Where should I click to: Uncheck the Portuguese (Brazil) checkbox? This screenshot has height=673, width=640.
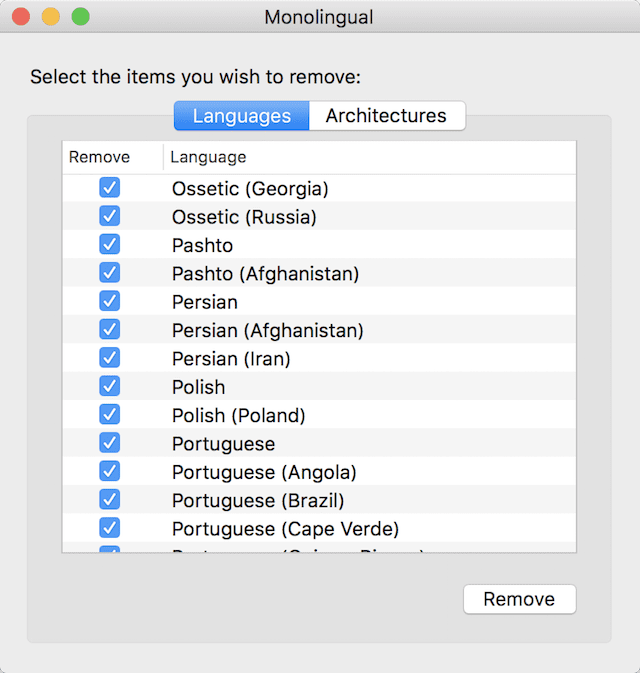point(110,500)
